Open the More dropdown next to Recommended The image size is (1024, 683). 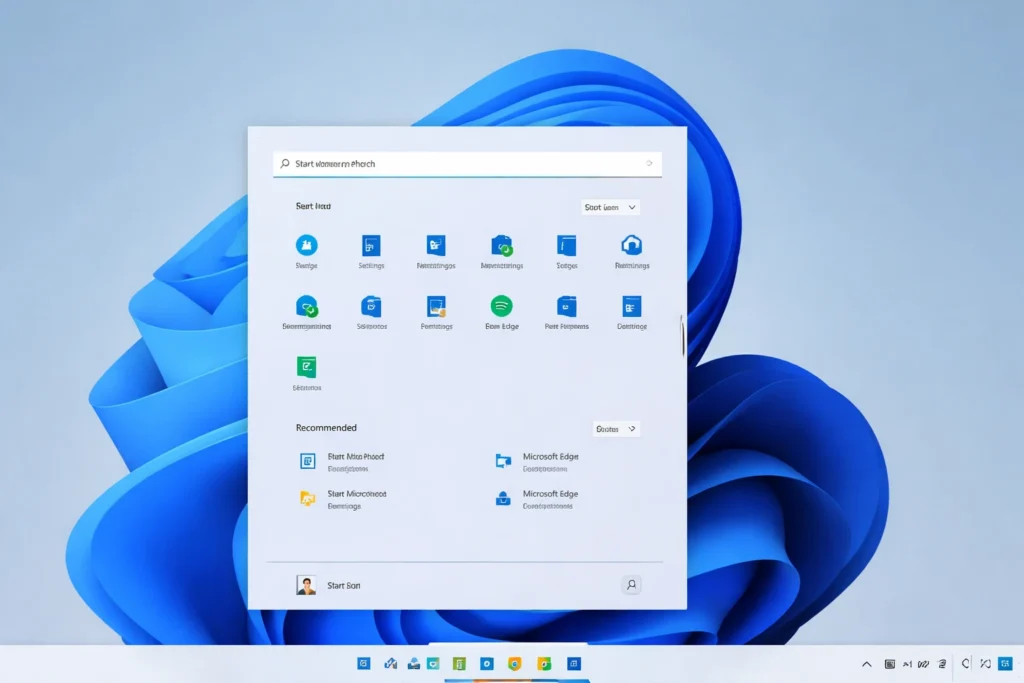617,428
